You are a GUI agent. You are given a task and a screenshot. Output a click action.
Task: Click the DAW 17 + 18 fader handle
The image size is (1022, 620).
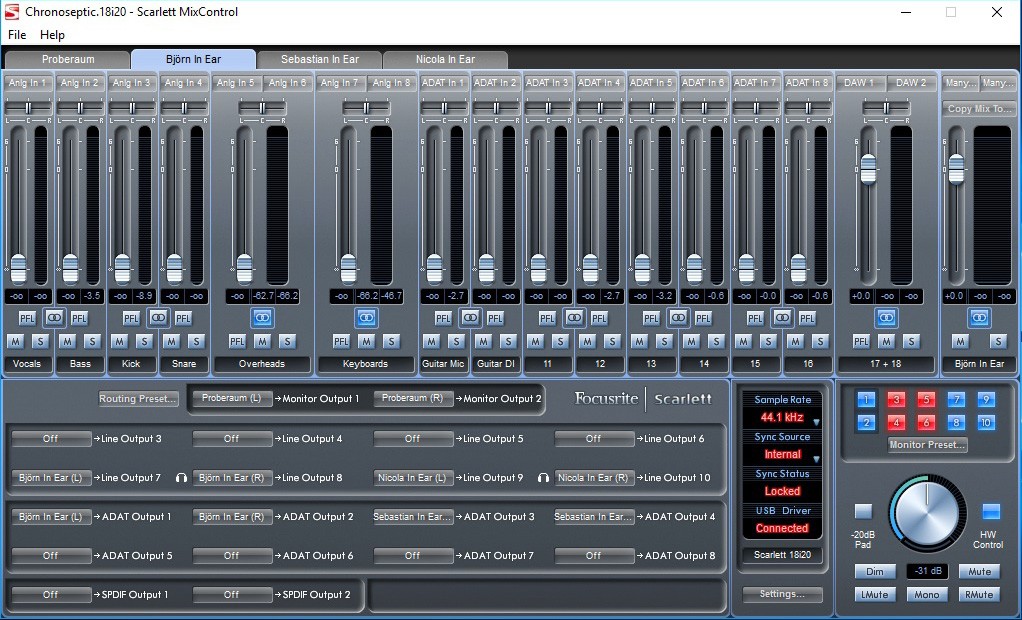point(868,170)
